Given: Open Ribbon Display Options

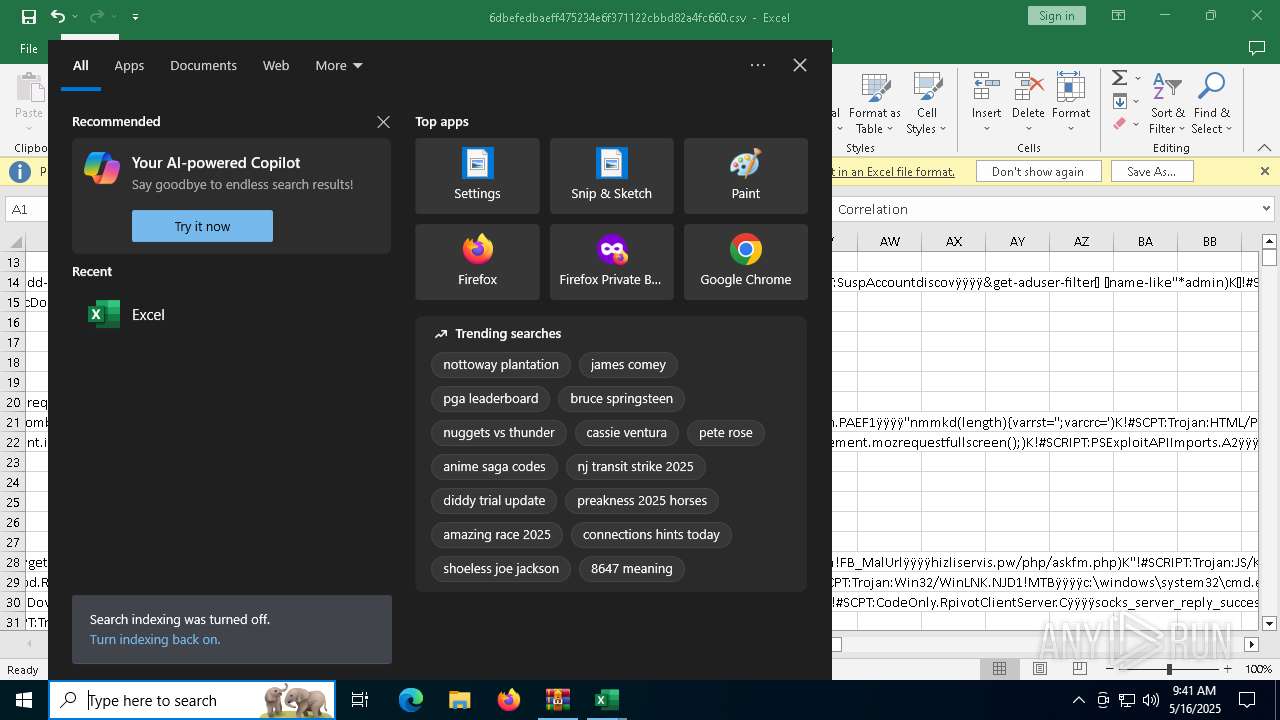Looking at the screenshot, I should click(x=1119, y=16).
